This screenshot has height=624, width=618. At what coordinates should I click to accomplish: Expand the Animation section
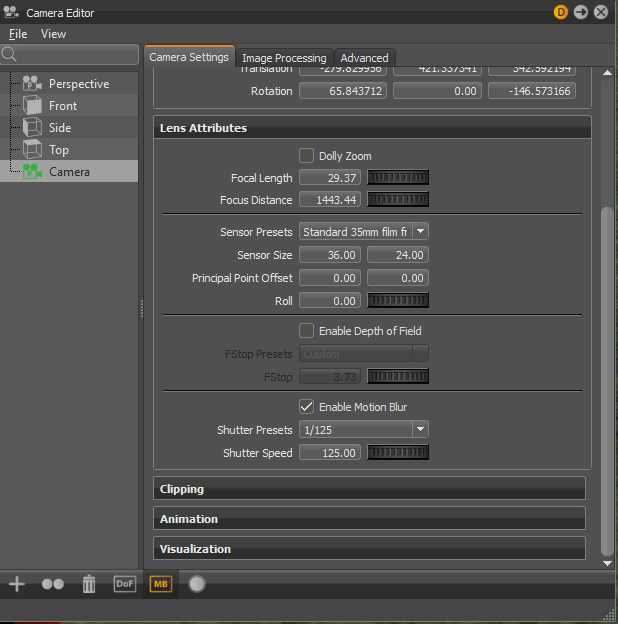(369, 519)
